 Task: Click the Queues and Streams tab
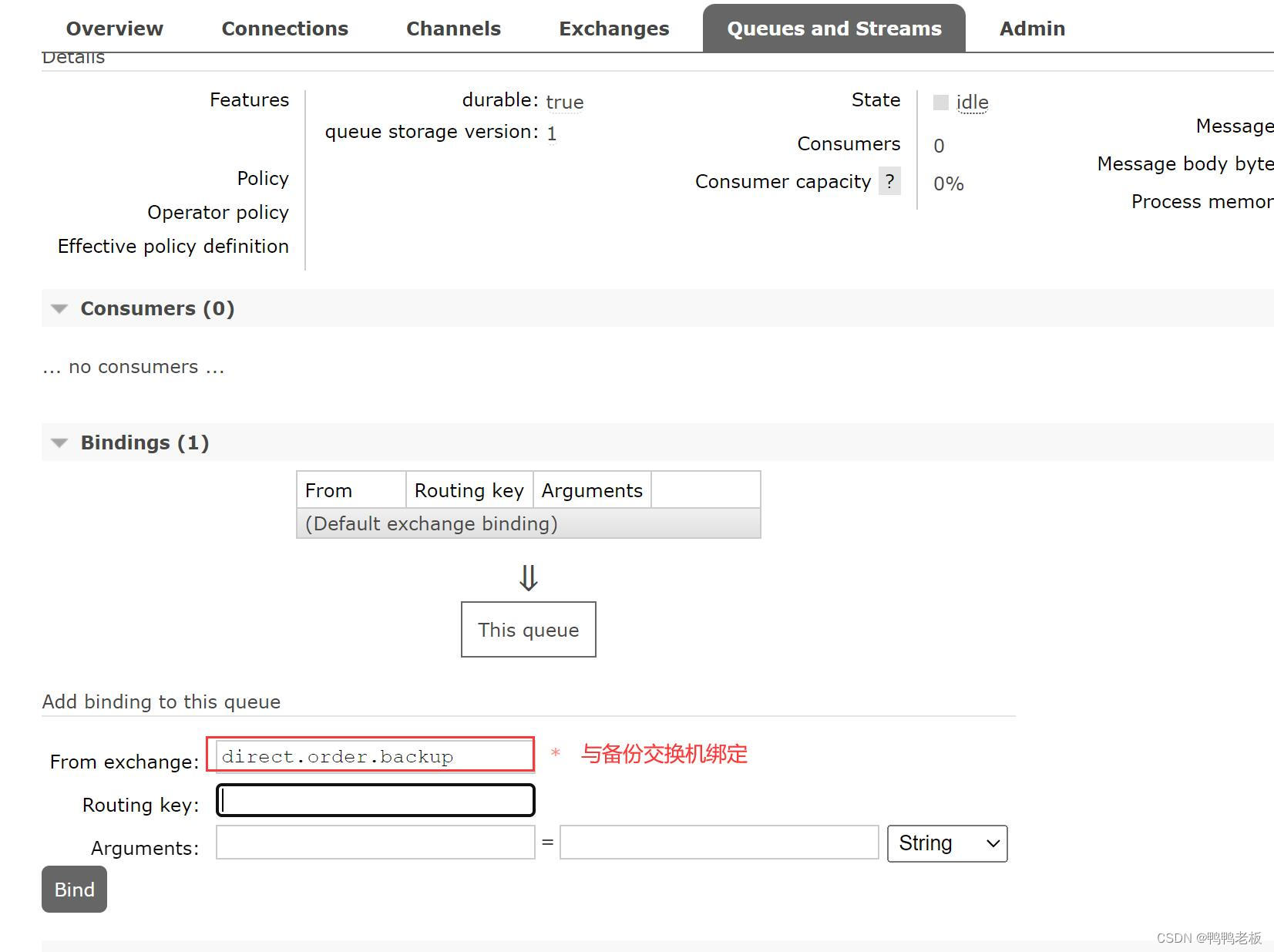833,28
